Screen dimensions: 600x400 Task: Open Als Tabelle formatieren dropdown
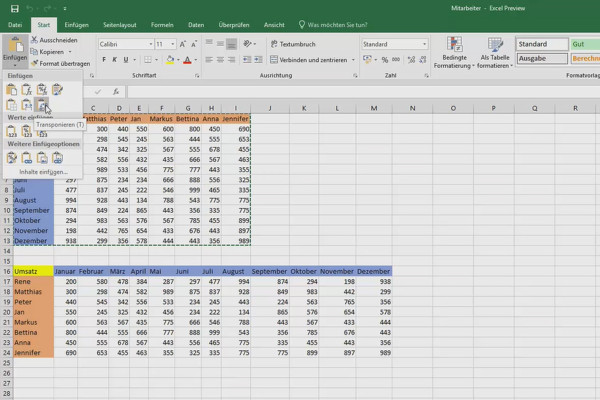[495, 52]
